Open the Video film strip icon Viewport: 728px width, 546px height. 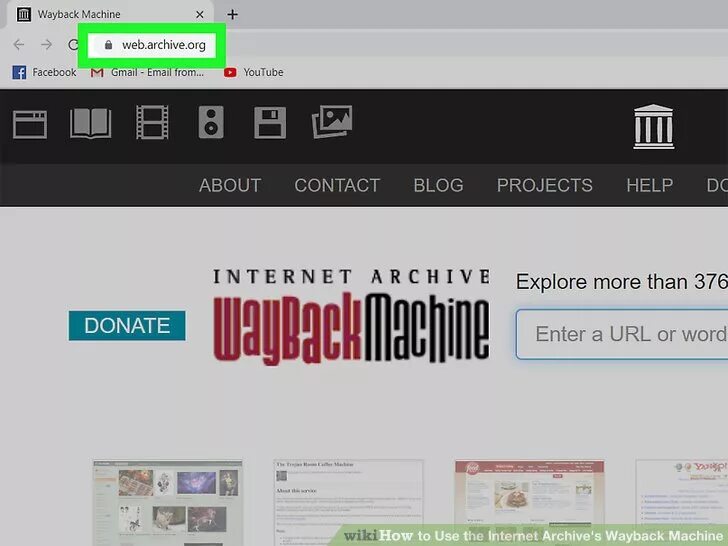coord(152,123)
